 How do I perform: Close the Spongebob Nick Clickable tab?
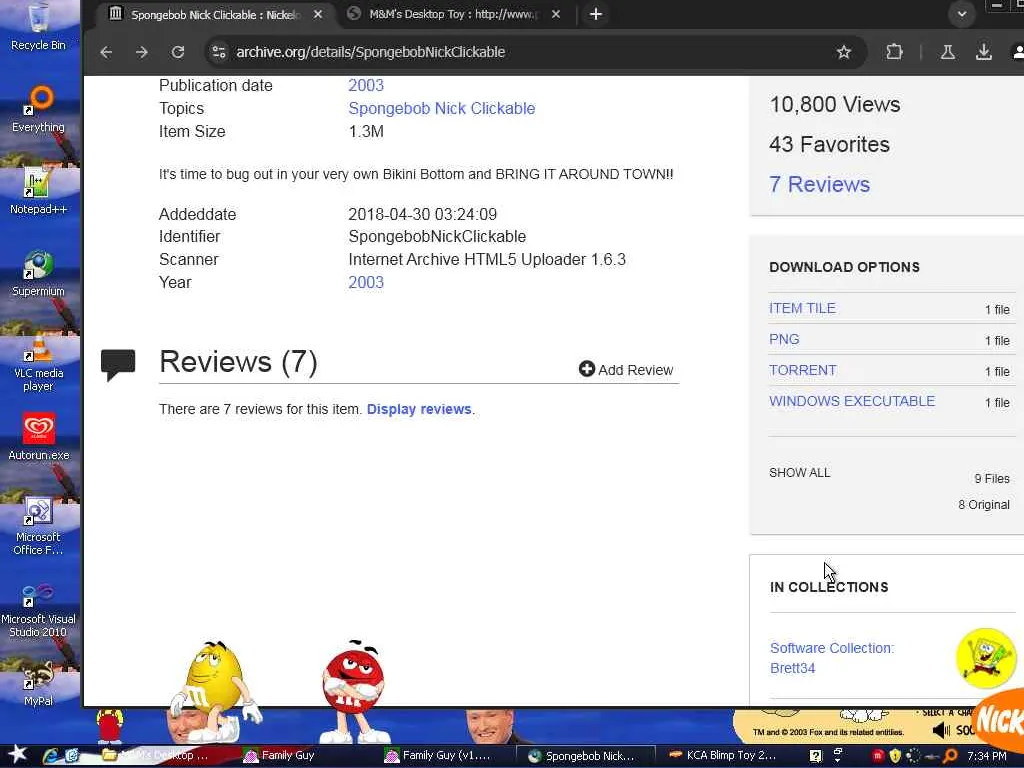(317, 14)
